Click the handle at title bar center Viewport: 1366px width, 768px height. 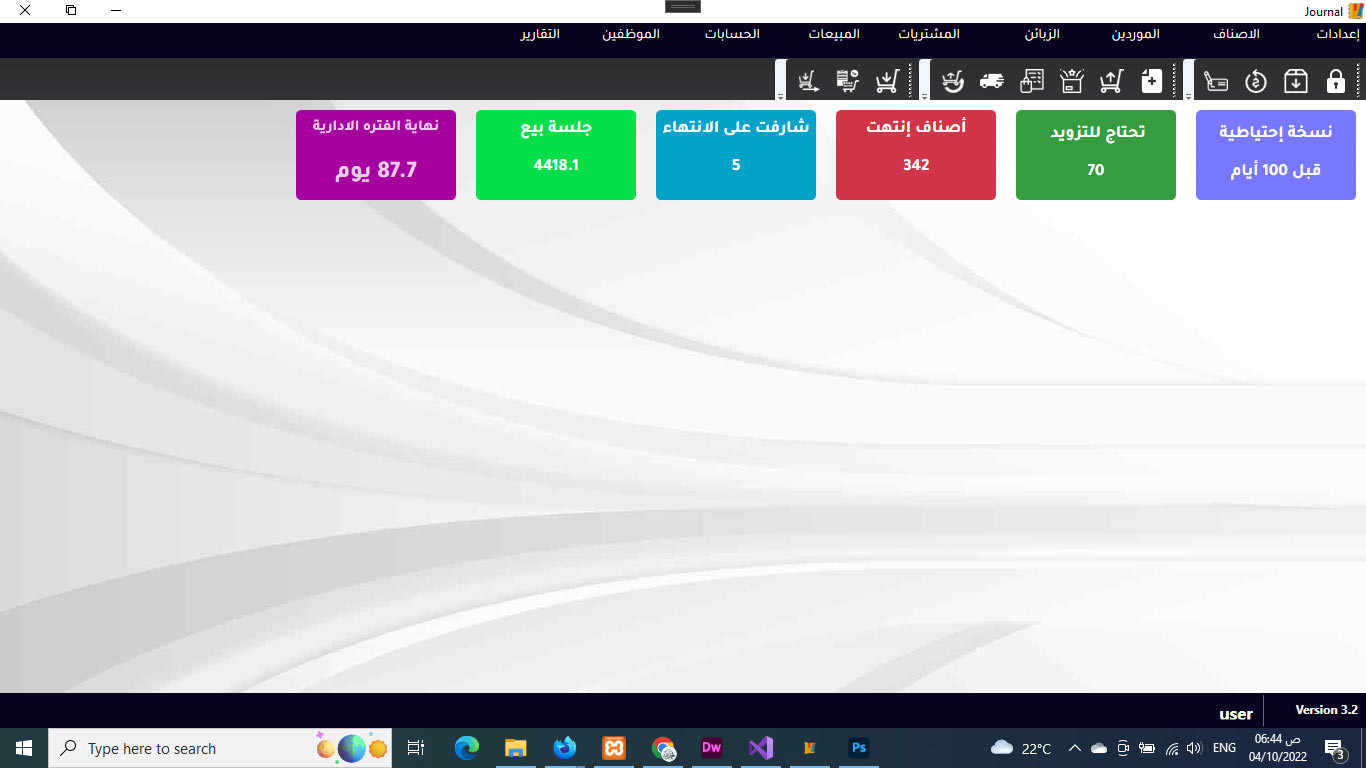683,6
